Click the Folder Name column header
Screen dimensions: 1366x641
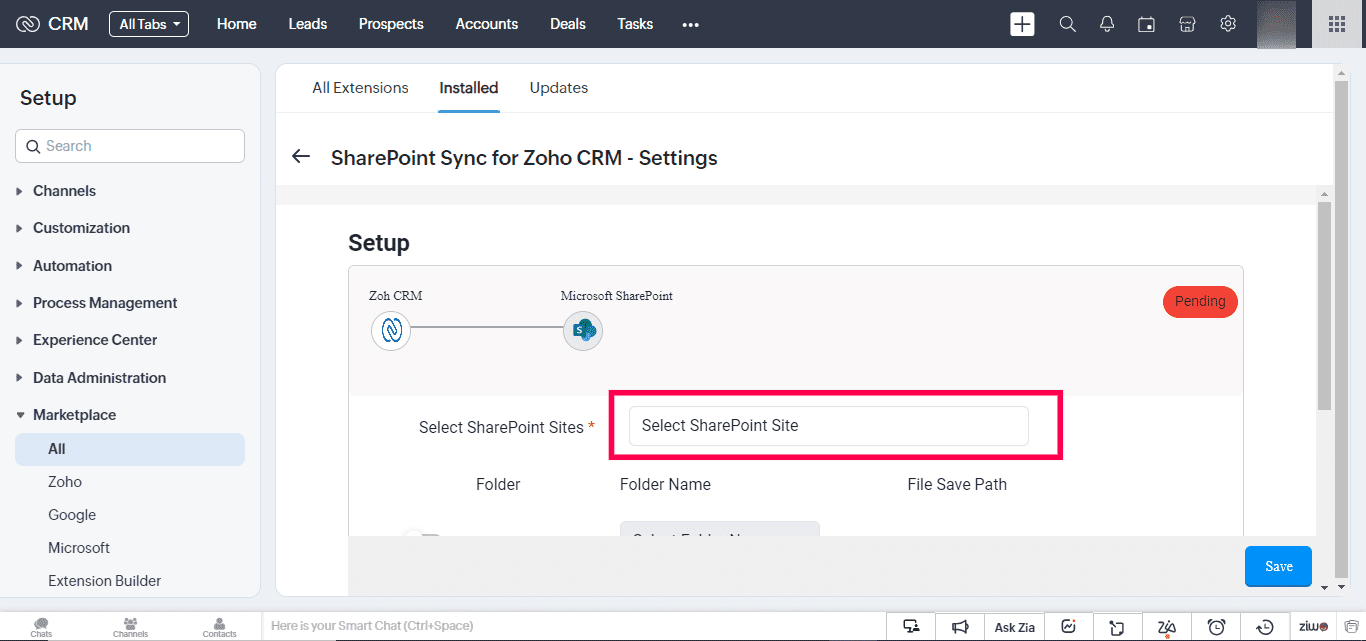[x=665, y=484]
